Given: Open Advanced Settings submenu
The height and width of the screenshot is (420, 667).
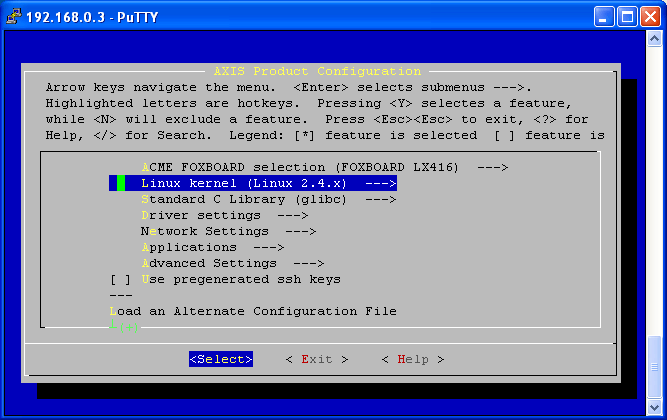Looking at the screenshot, I should coord(232,263).
